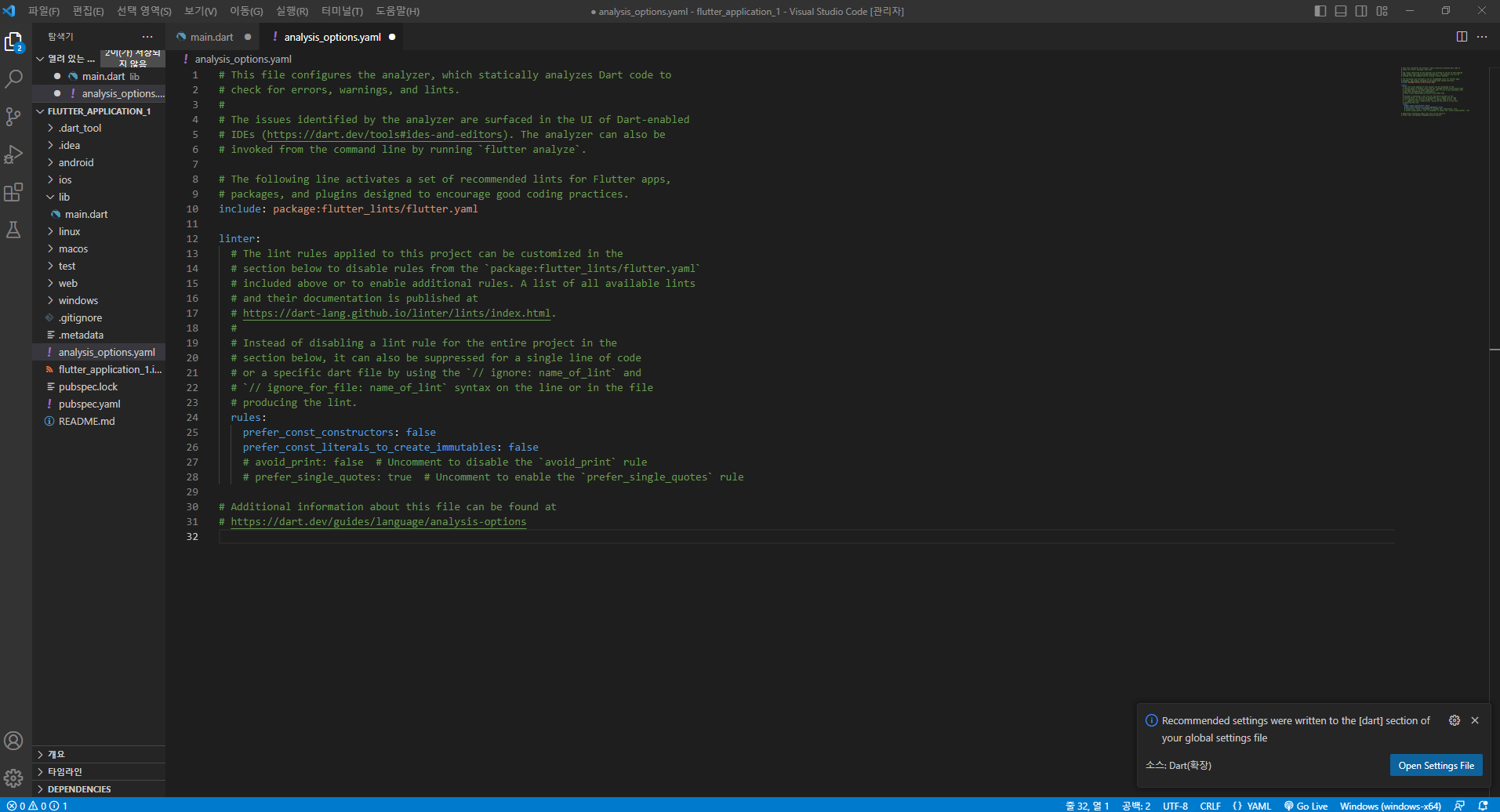
Task: Open pubspec.lock in the file tree
Action: click(88, 386)
